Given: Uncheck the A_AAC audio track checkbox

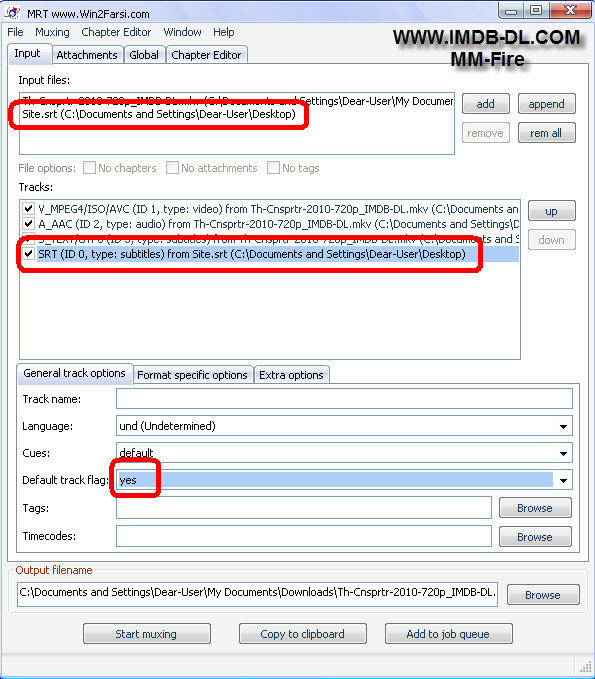Looking at the screenshot, I should (x=29, y=224).
